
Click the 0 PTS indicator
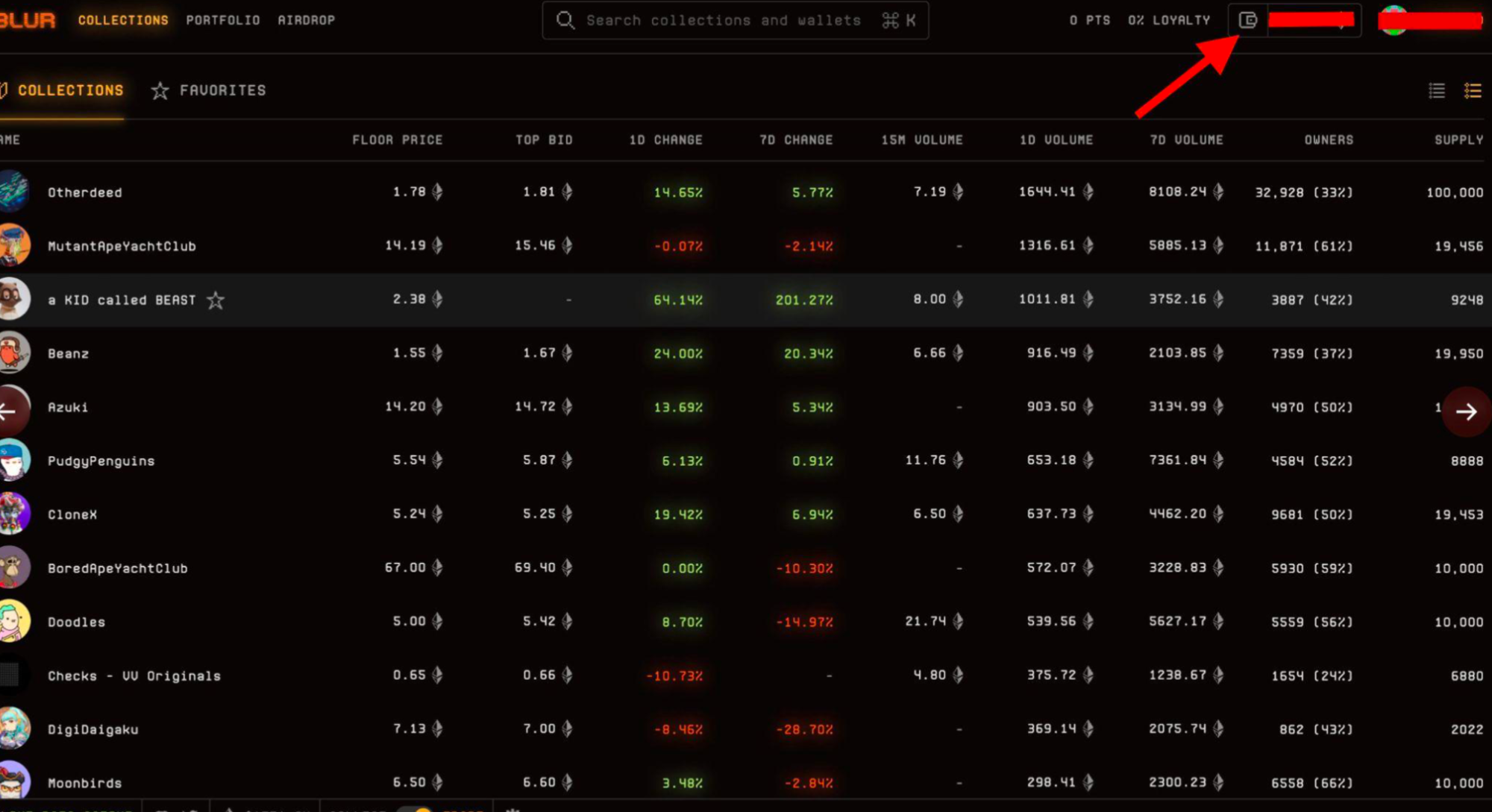pos(1090,20)
